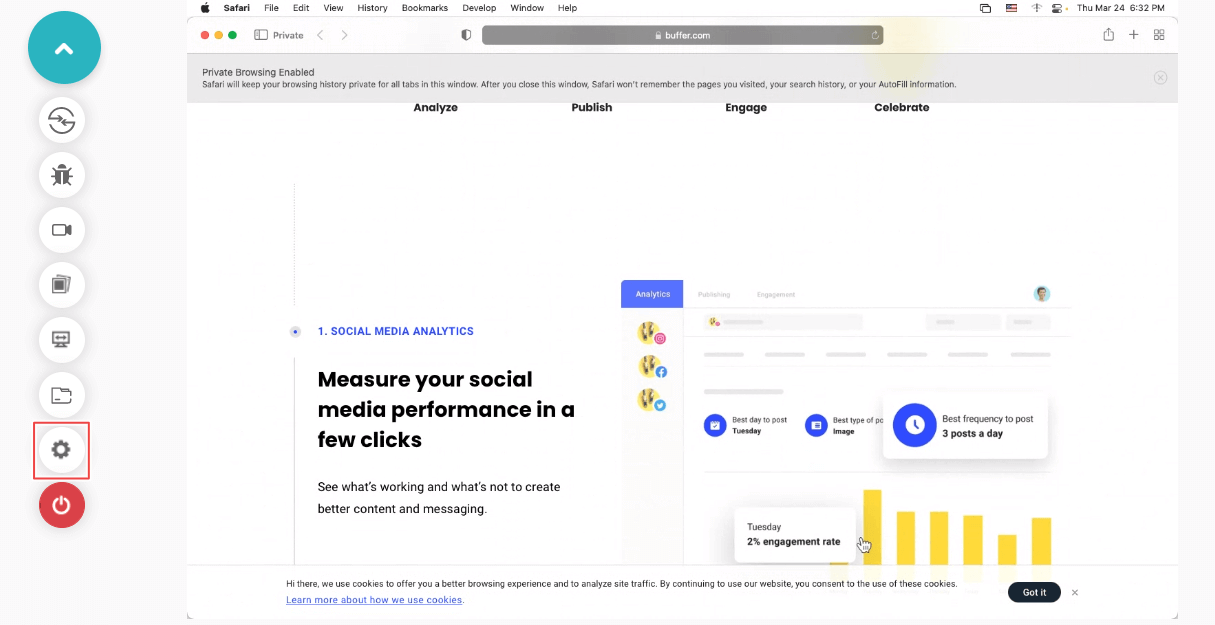The image size is (1215, 625).
Task: Click the Analytics tab in the mockup
Action: (652, 294)
